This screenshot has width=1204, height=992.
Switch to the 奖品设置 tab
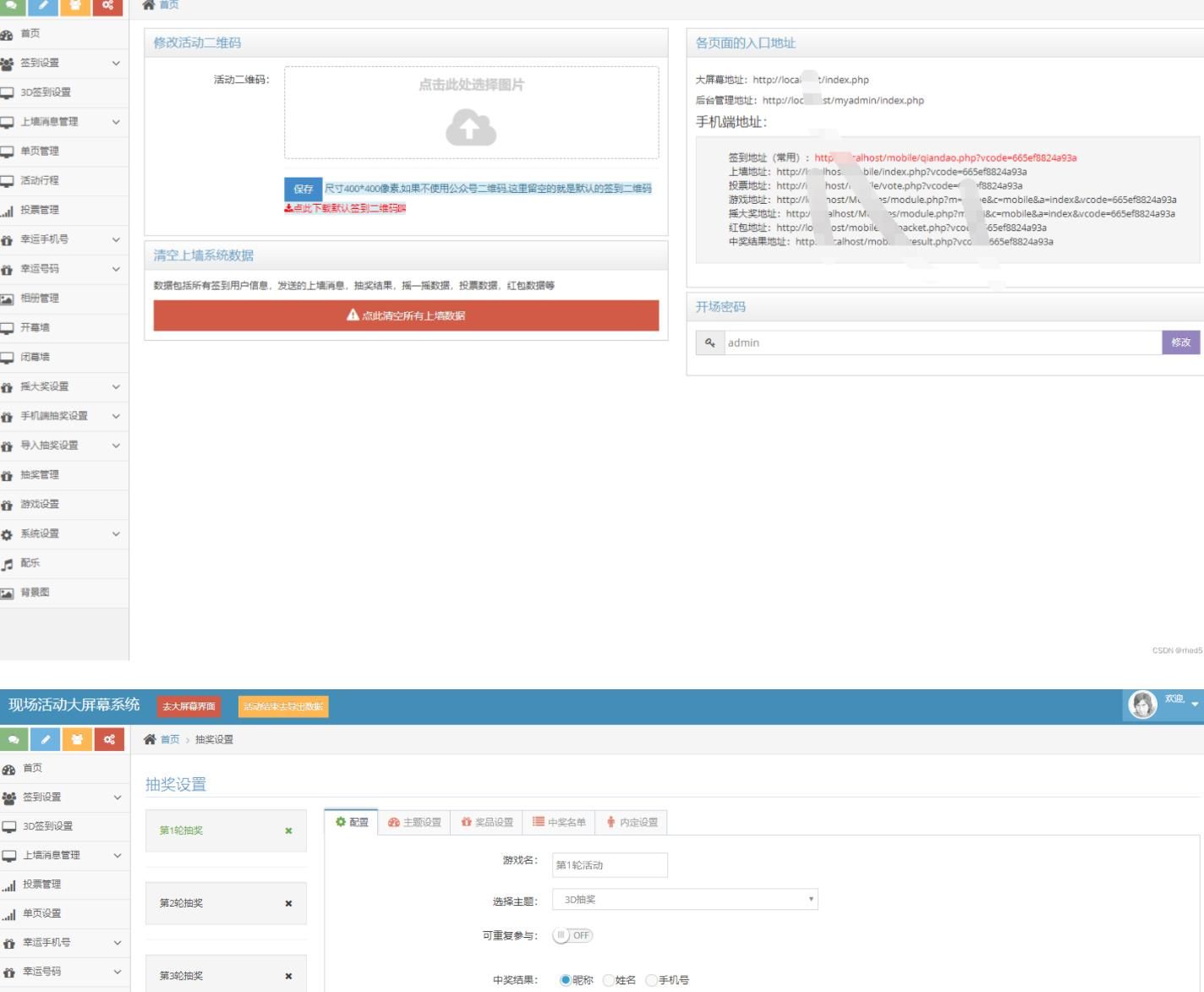pos(487,822)
